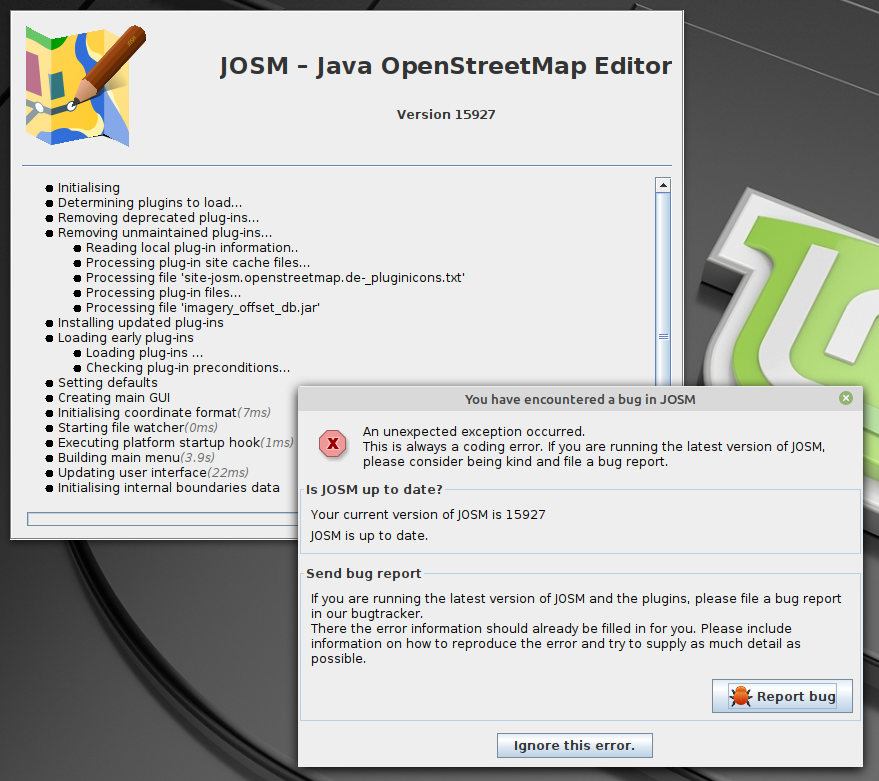The image size is (879, 781).
Task: Select 'Loading early plug-ins' log entry
Action: point(126,338)
